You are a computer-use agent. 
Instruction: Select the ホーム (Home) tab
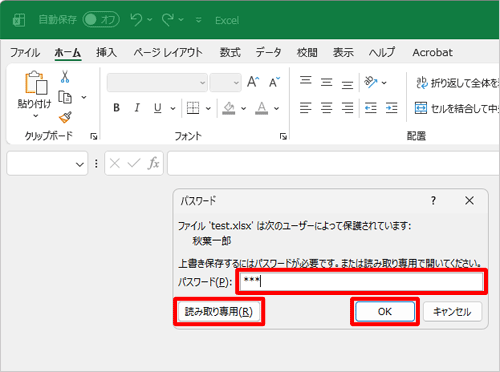[x=68, y=53]
